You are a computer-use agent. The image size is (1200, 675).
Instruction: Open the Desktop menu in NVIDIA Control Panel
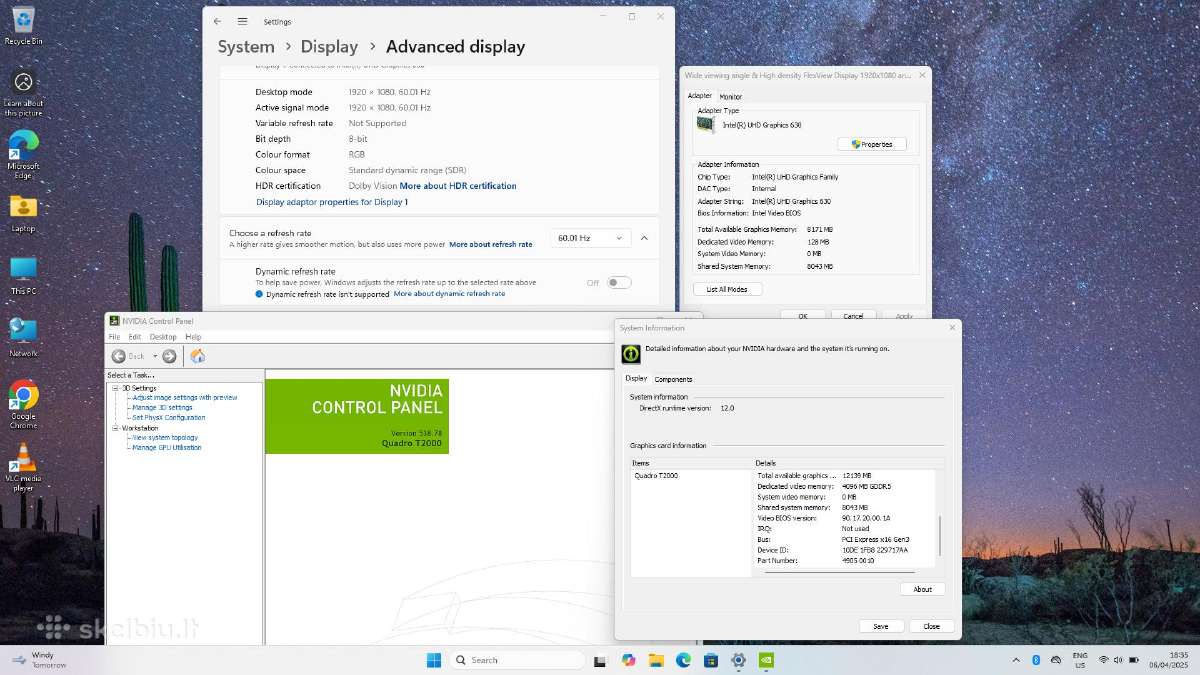(163, 337)
